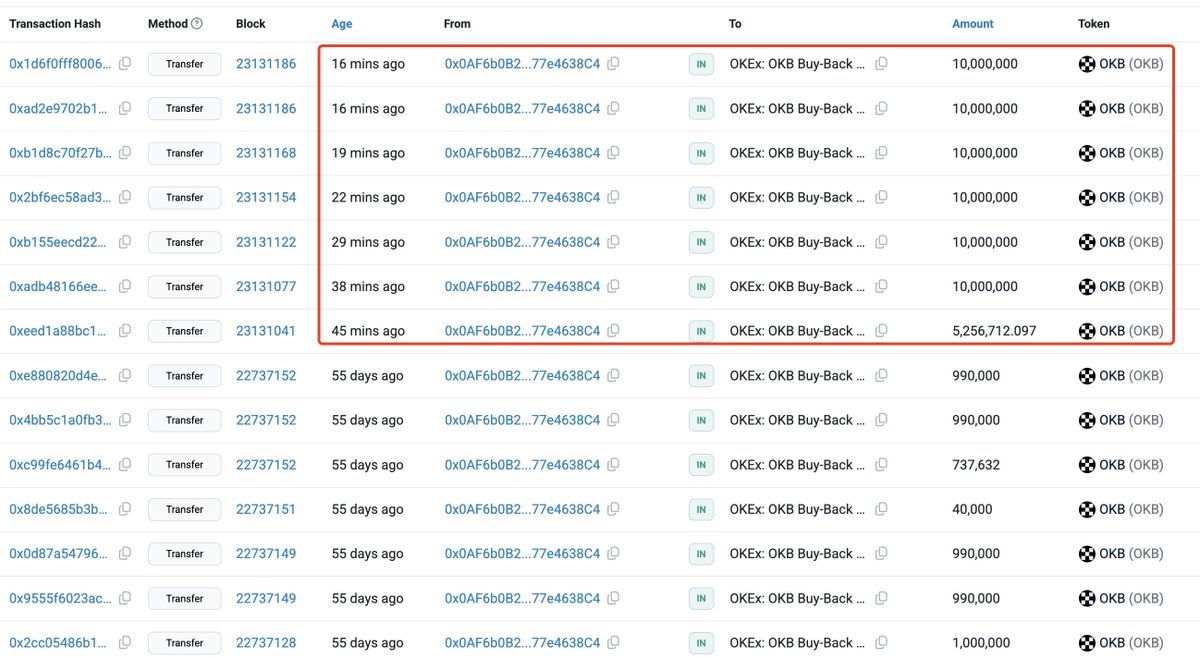
Task: Select '22 mins ago' age cell
Action: pos(368,197)
